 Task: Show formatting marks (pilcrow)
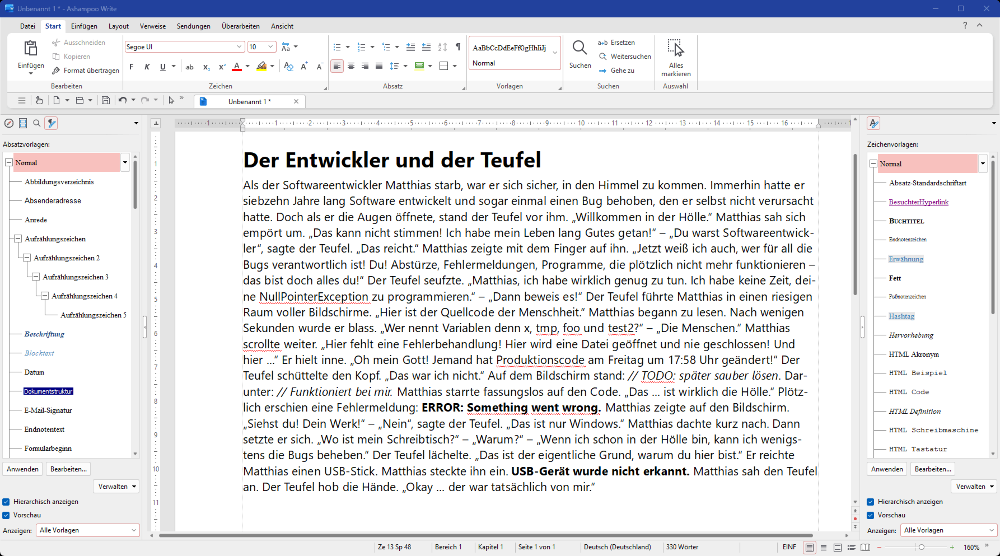458,47
